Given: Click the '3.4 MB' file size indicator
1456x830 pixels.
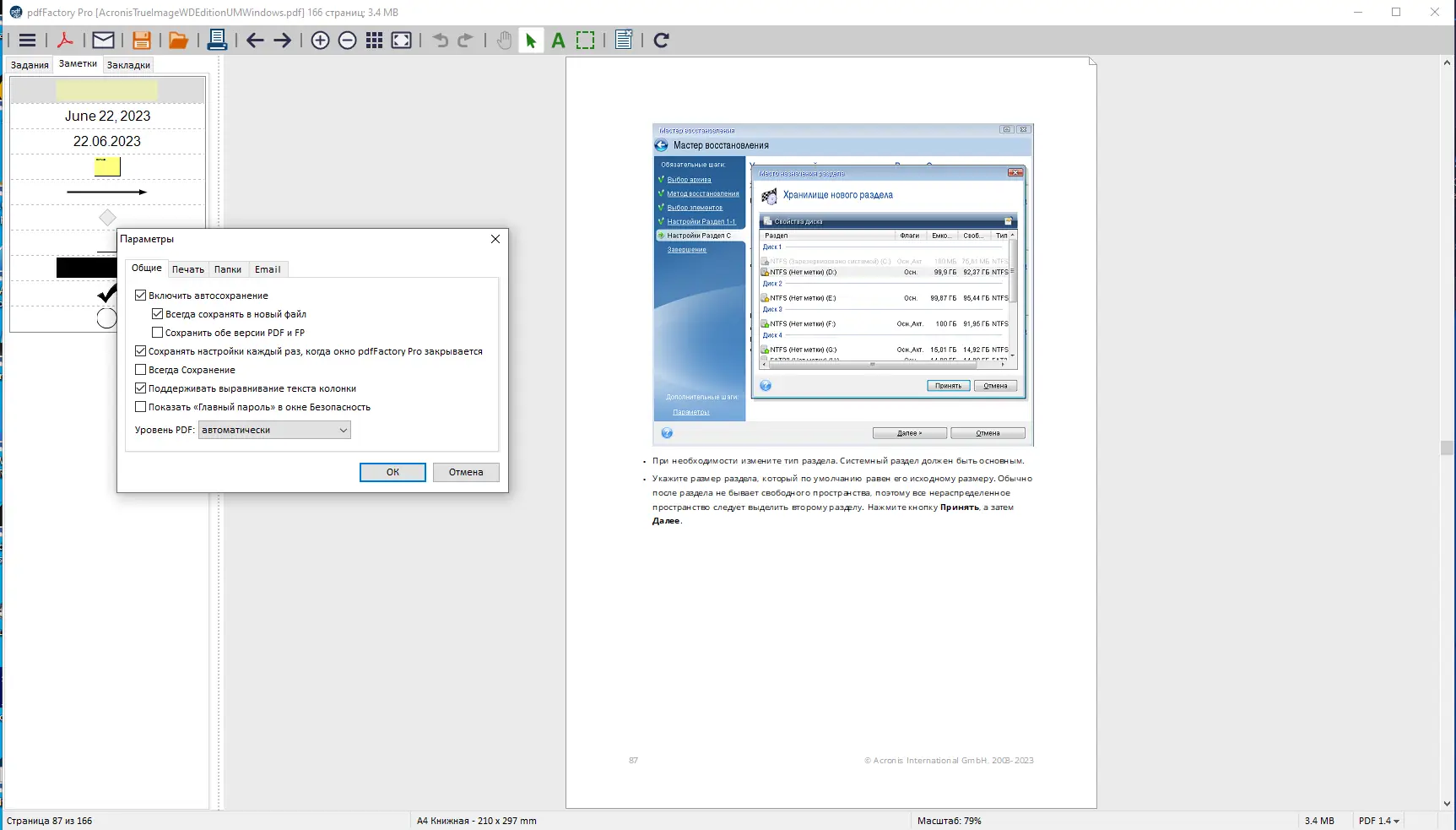Looking at the screenshot, I should point(1319,821).
